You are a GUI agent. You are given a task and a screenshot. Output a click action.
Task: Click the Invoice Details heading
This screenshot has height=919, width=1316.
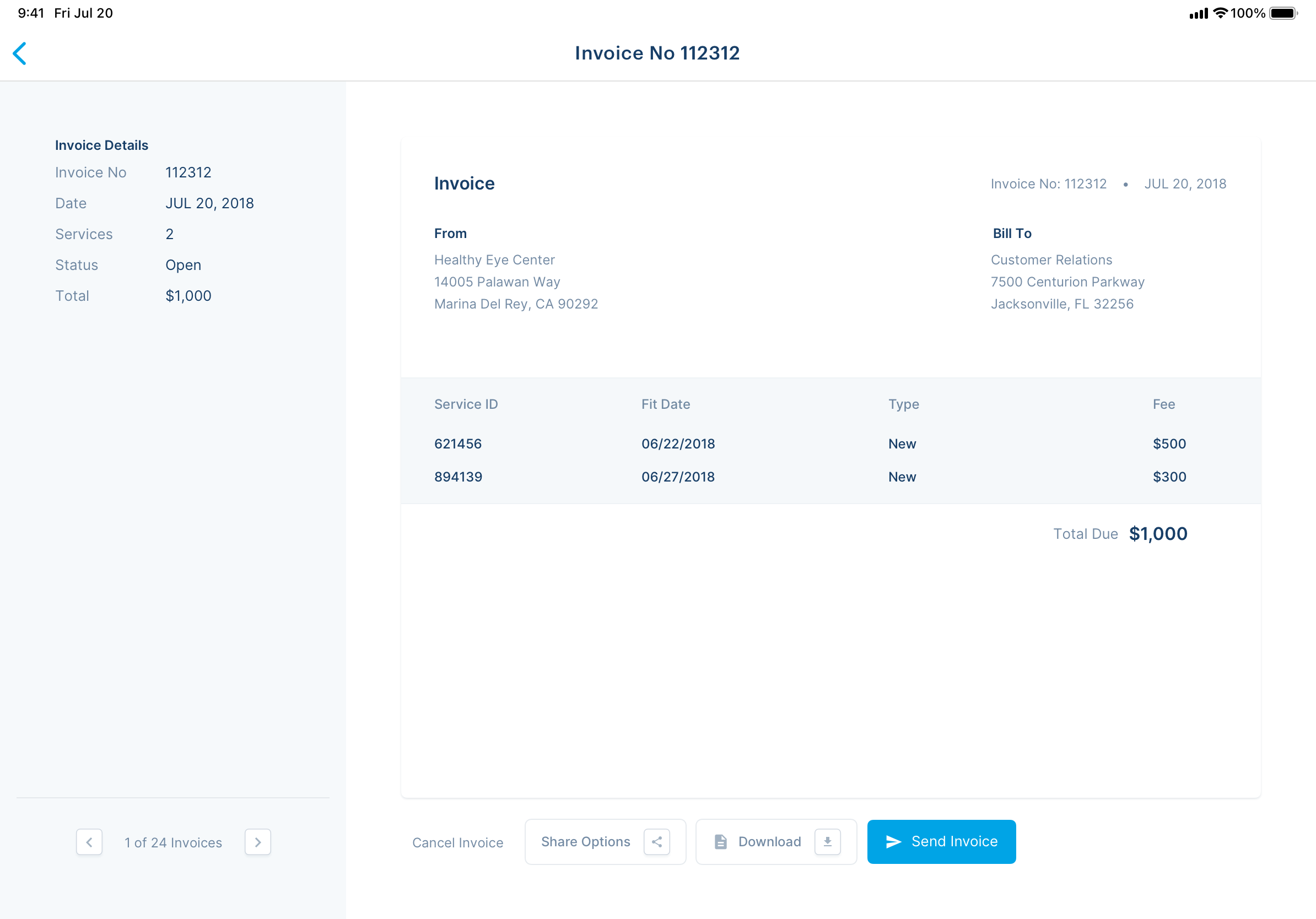(x=101, y=145)
